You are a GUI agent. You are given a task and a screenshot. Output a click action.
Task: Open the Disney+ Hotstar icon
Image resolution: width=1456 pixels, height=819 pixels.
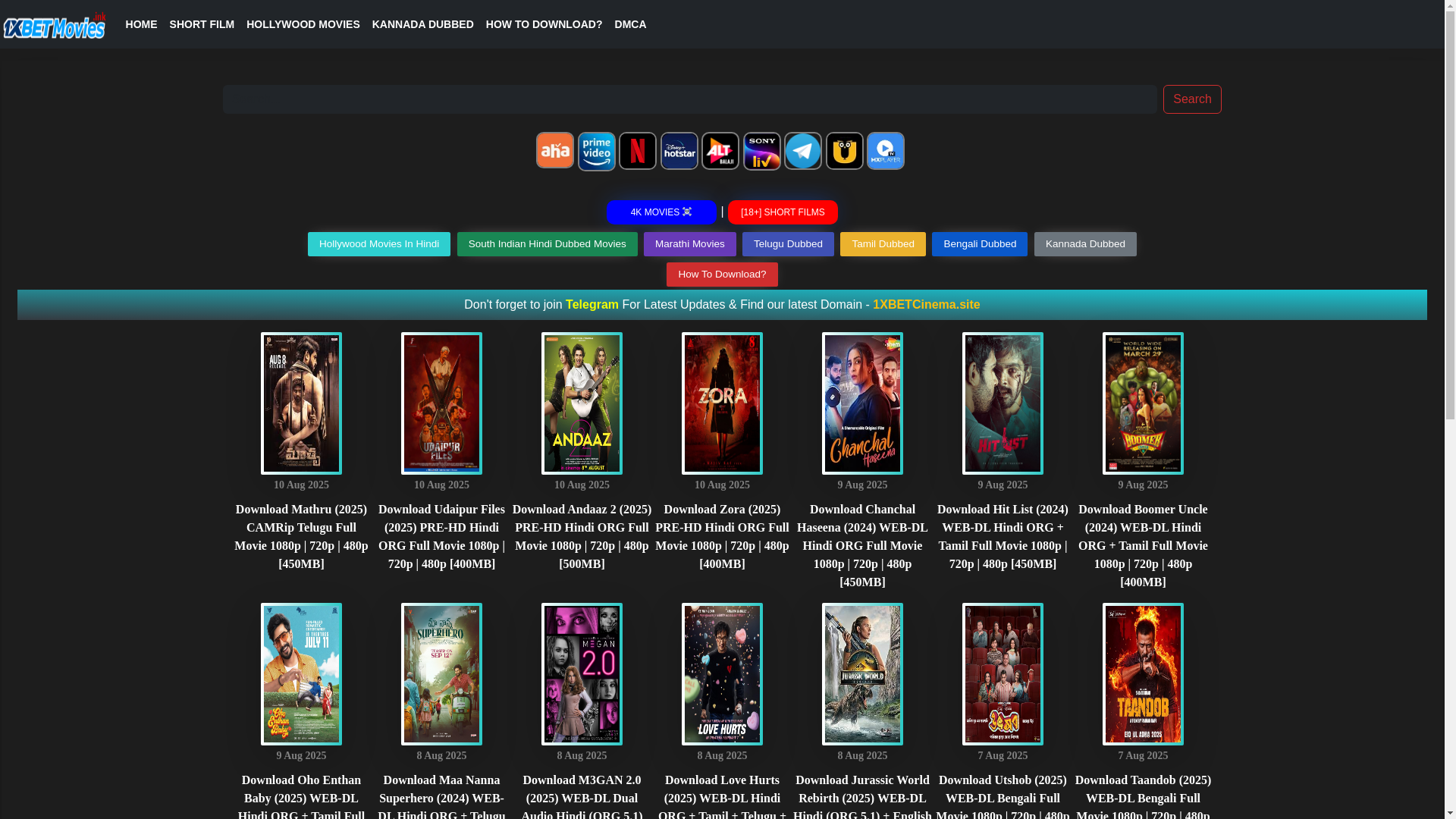(679, 150)
